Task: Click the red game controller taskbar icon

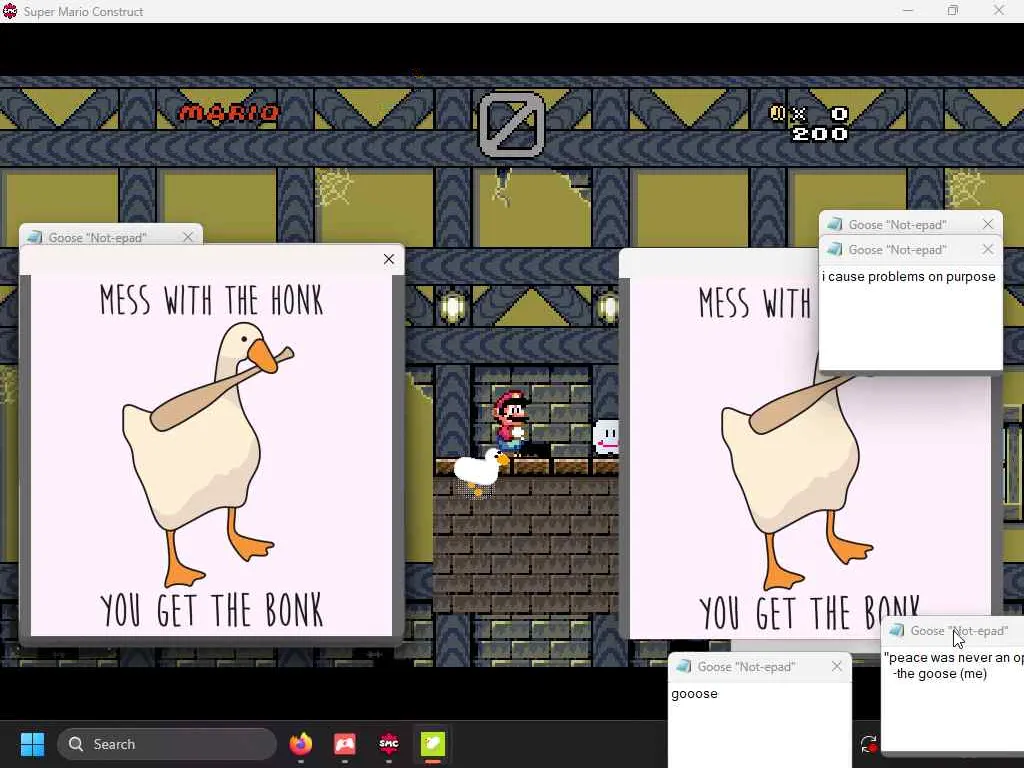Action: pyautogui.click(x=345, y=744)
